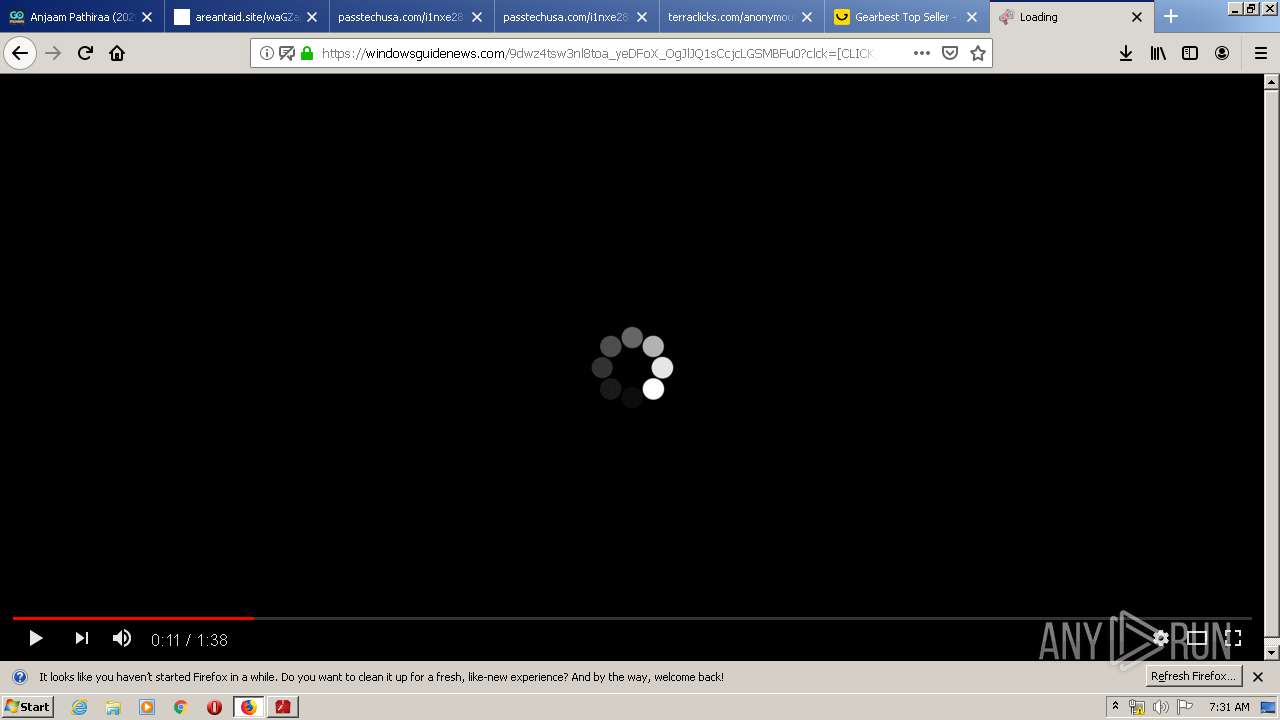1280x720 pixels.
Task: Show site information icon in address bar
Action: tap(267, 53)
